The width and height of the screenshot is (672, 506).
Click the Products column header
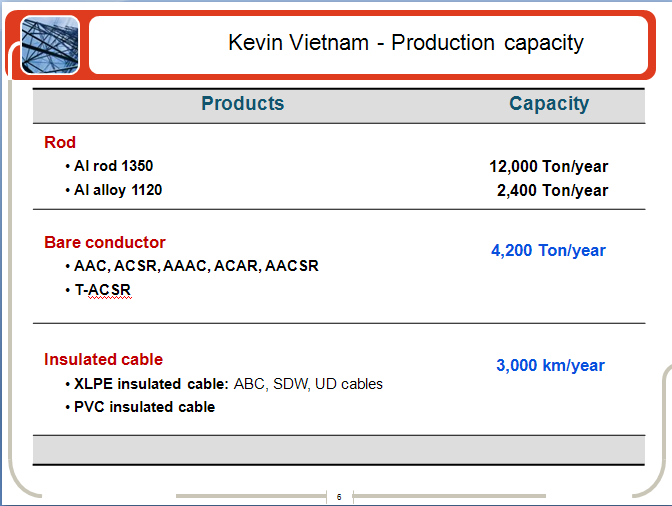(243, 103)
